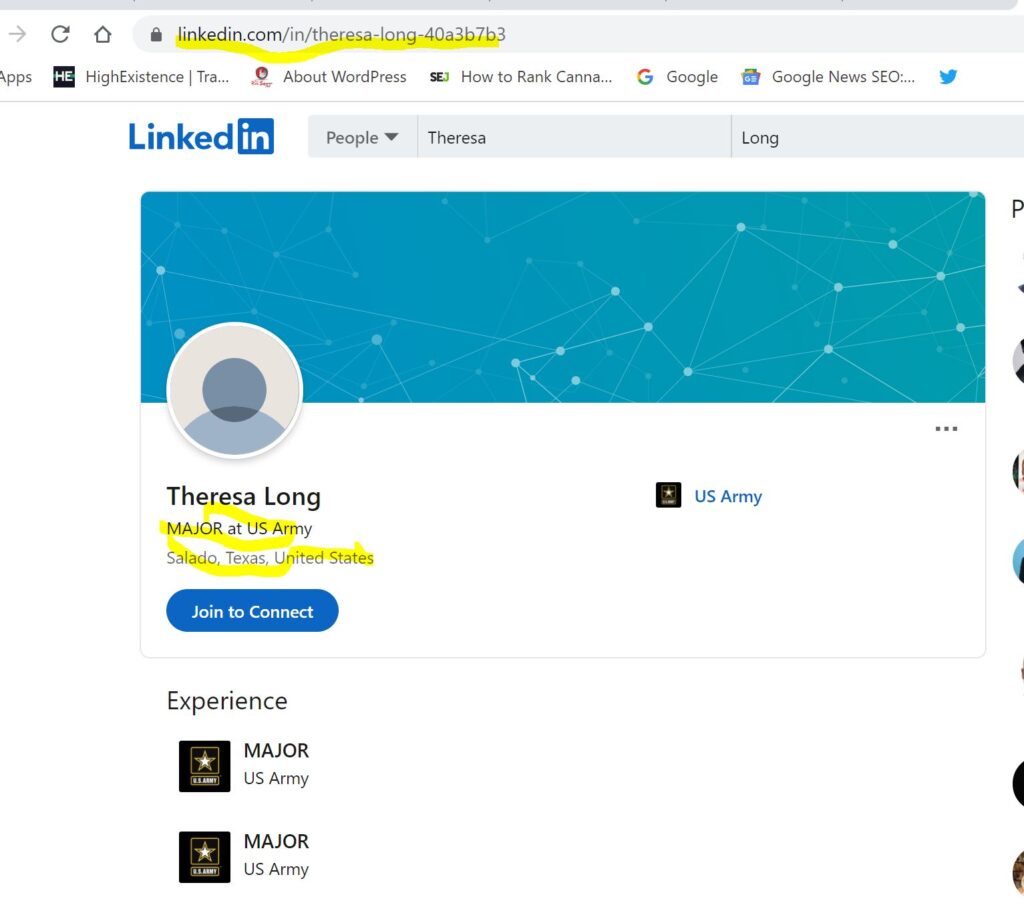Click the Theresa Long profile name
The width and height of the screenshot is (1024, 905).
click(244, 496)
